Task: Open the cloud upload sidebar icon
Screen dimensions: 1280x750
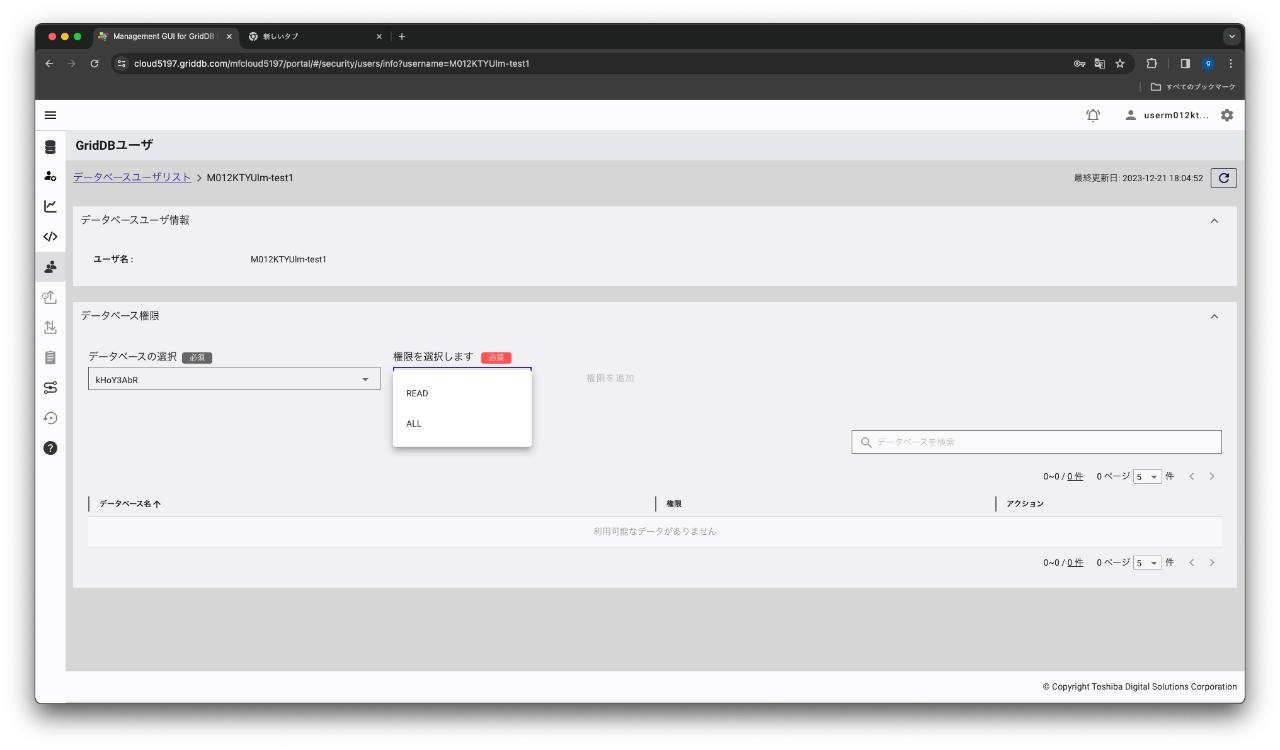Action: [50, 297]
